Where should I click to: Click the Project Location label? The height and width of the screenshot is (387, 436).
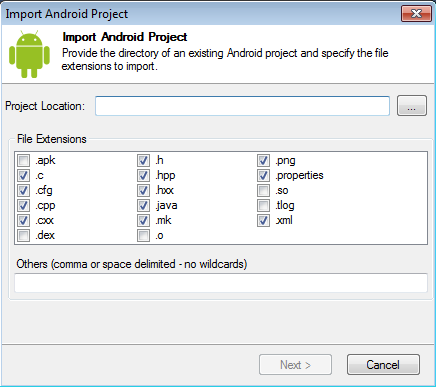[x=45, y=106]
